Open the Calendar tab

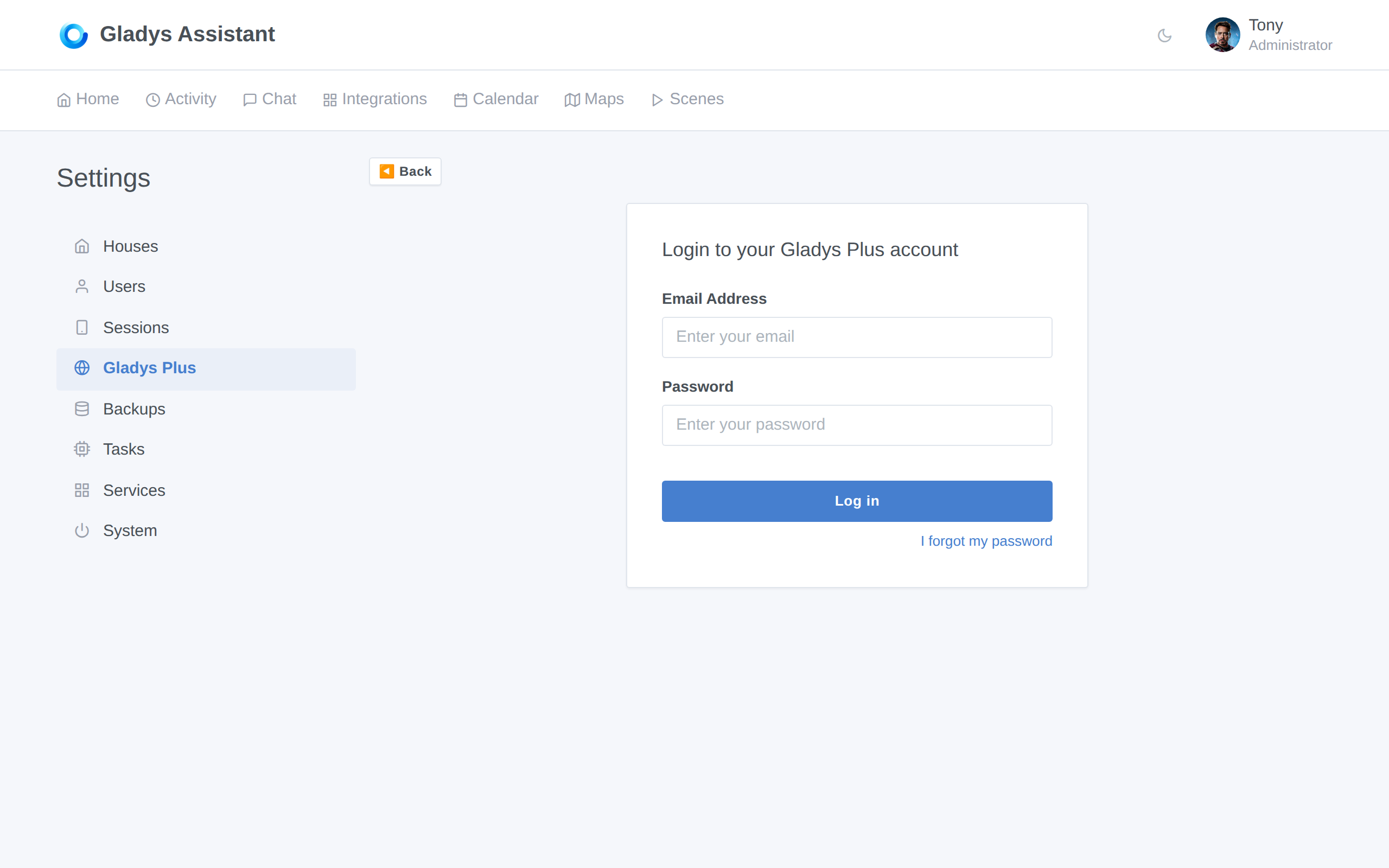point(496,99)
